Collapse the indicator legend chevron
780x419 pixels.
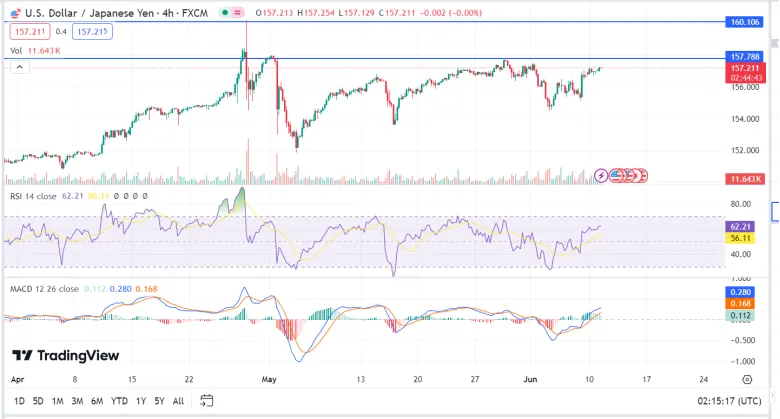(19, 67)
